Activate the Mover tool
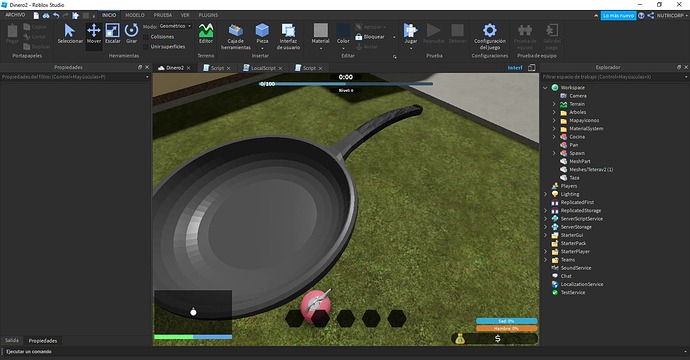 tap(94, 33)
